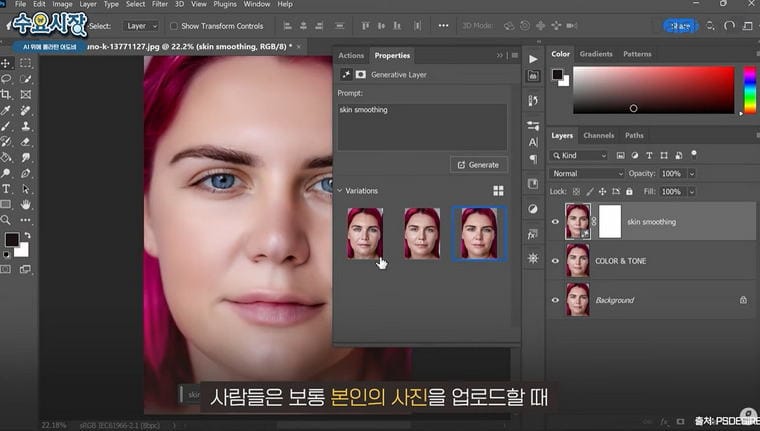Open the Kind filter dropdown
The width and height of the screenshot is (760, 431).
[x=580, y=155]
